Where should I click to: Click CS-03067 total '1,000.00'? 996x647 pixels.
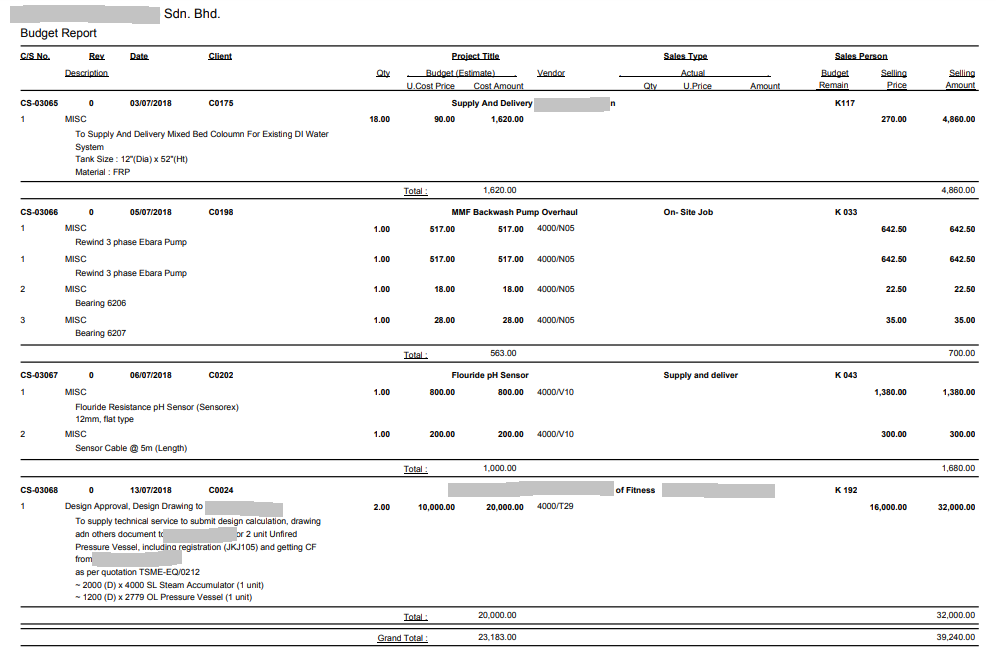500,468
